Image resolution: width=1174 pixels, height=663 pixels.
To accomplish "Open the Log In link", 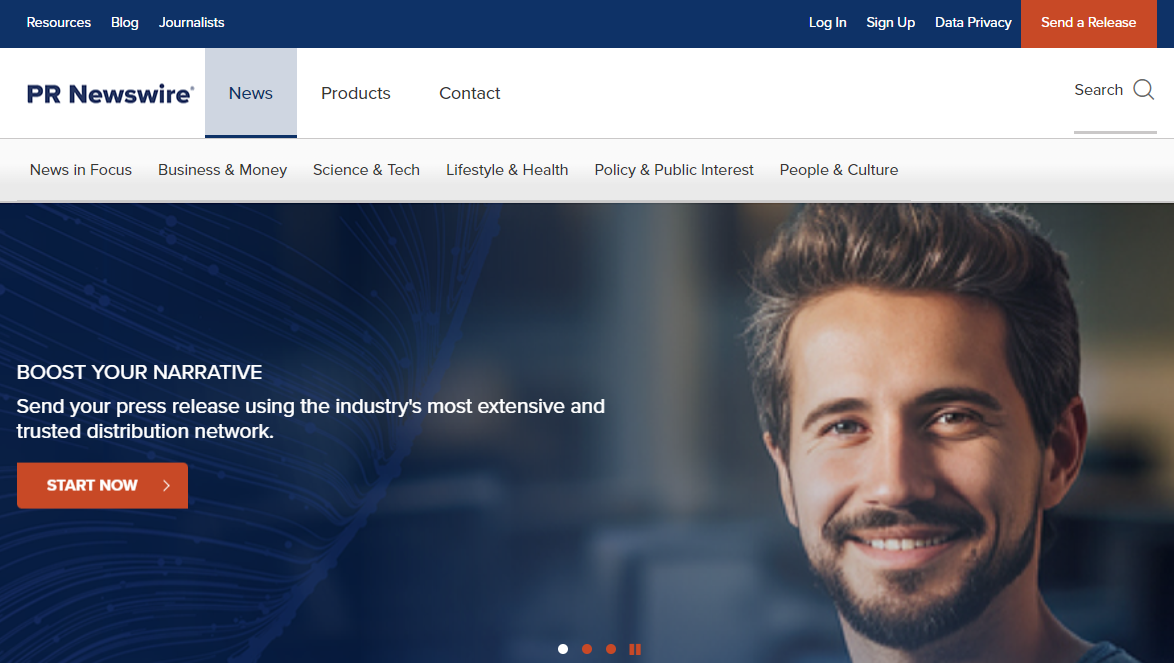I will 827,22.
